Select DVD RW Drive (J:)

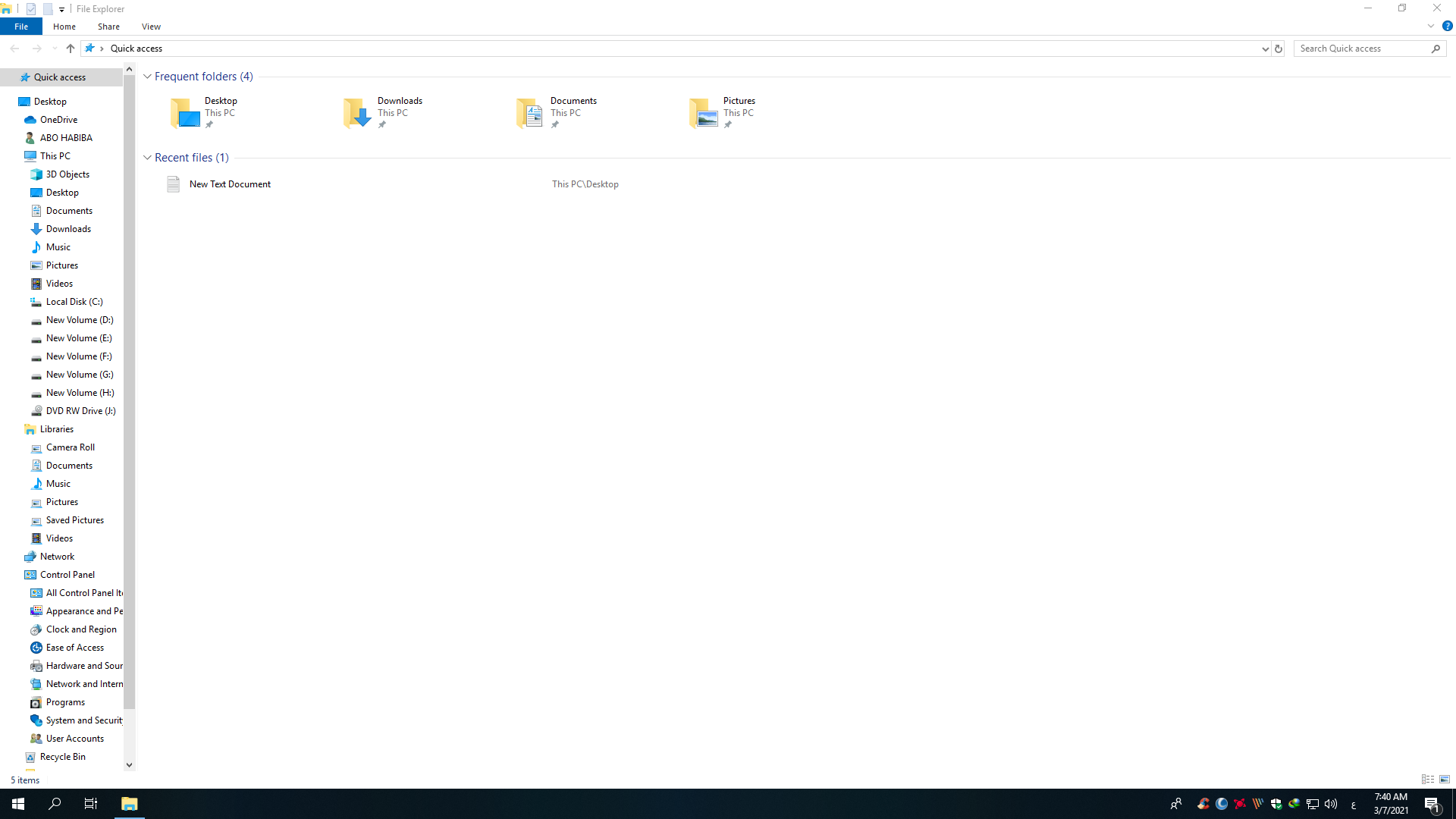coord(80,411)
